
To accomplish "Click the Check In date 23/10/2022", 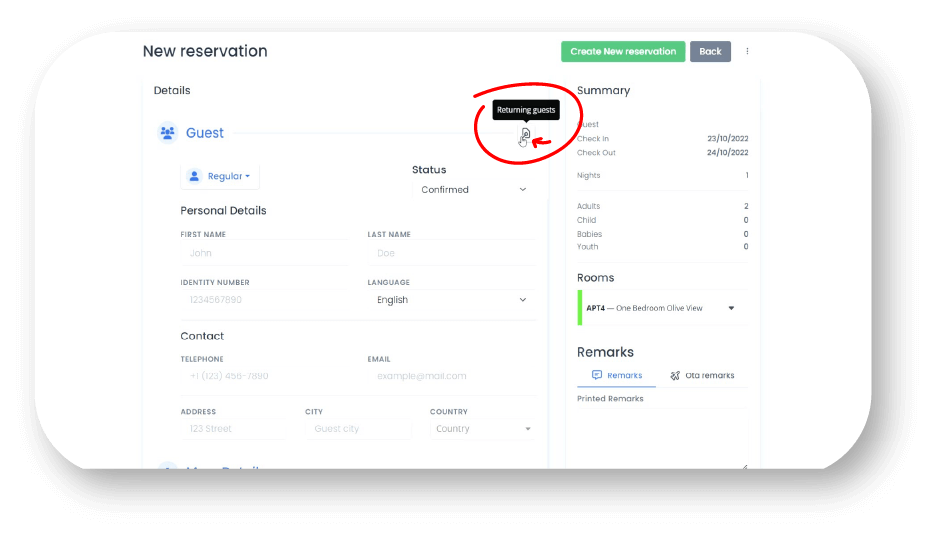I will point(727,138).
